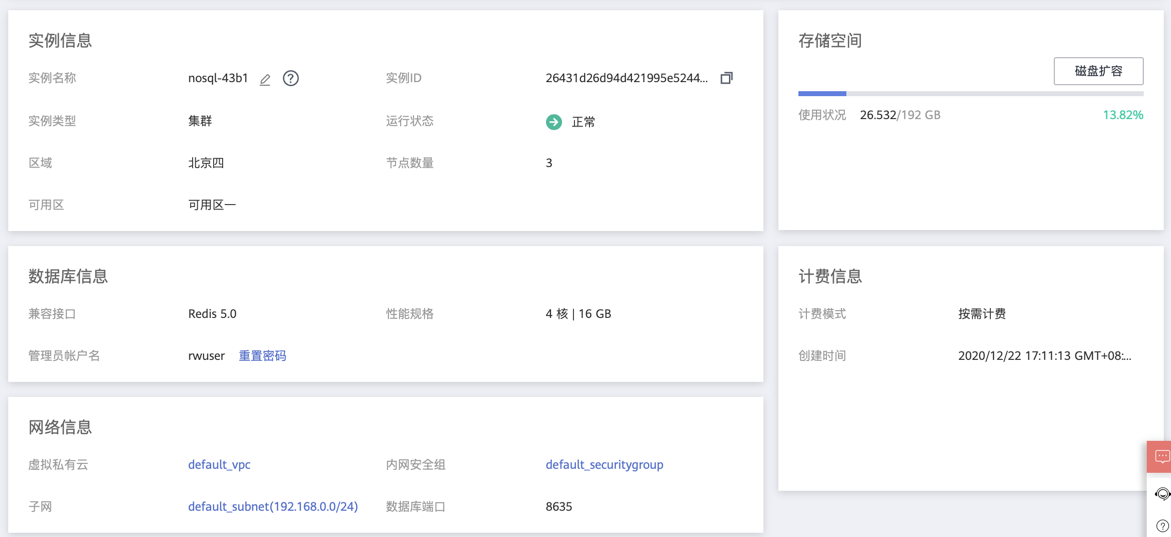Image resolution: width=1171 pixels, height=537 pixels.
Task: Click the 13.82% usage percentage
Action: point(1122,115)
